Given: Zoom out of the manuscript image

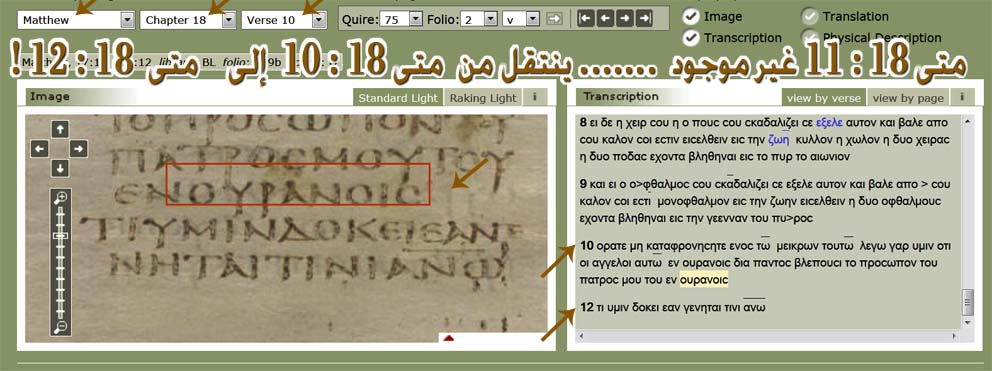Looking at the screenshot, I should 61,327.
